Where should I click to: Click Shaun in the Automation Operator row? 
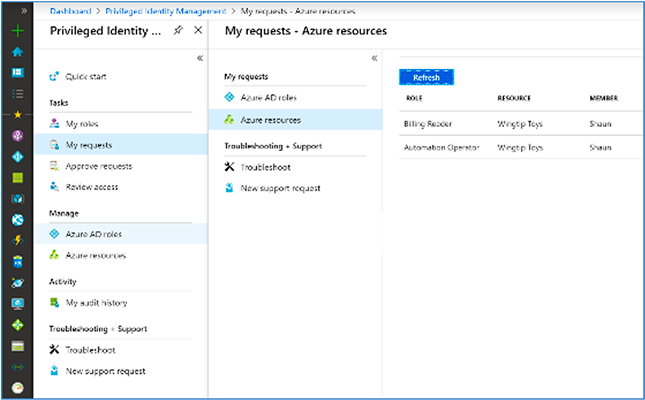[600, 147]
